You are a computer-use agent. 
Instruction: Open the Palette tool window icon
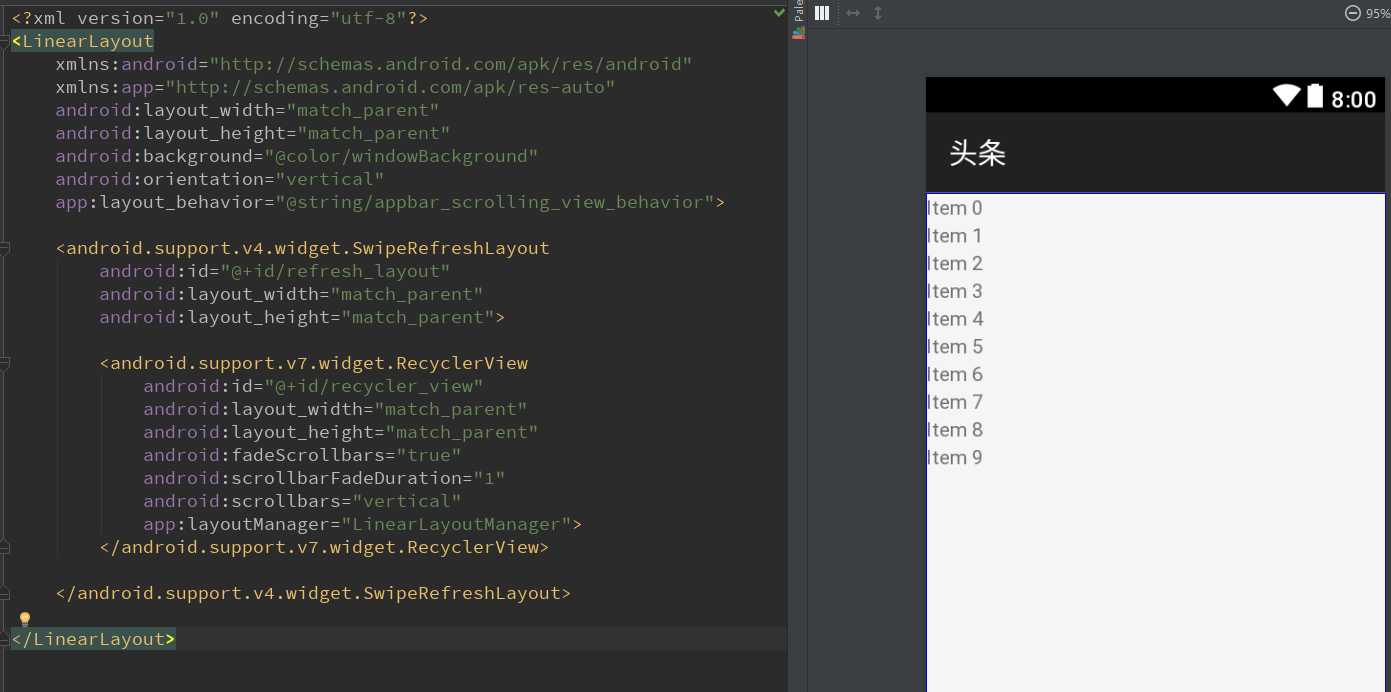pyautogui.click(x=798, y=32)
